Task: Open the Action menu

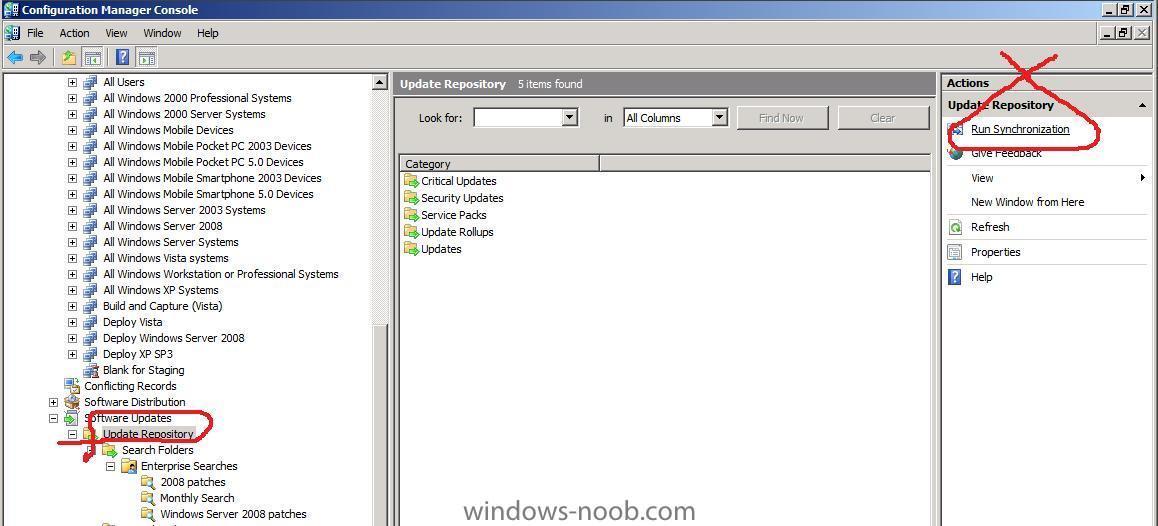Action: coord(75,33)
